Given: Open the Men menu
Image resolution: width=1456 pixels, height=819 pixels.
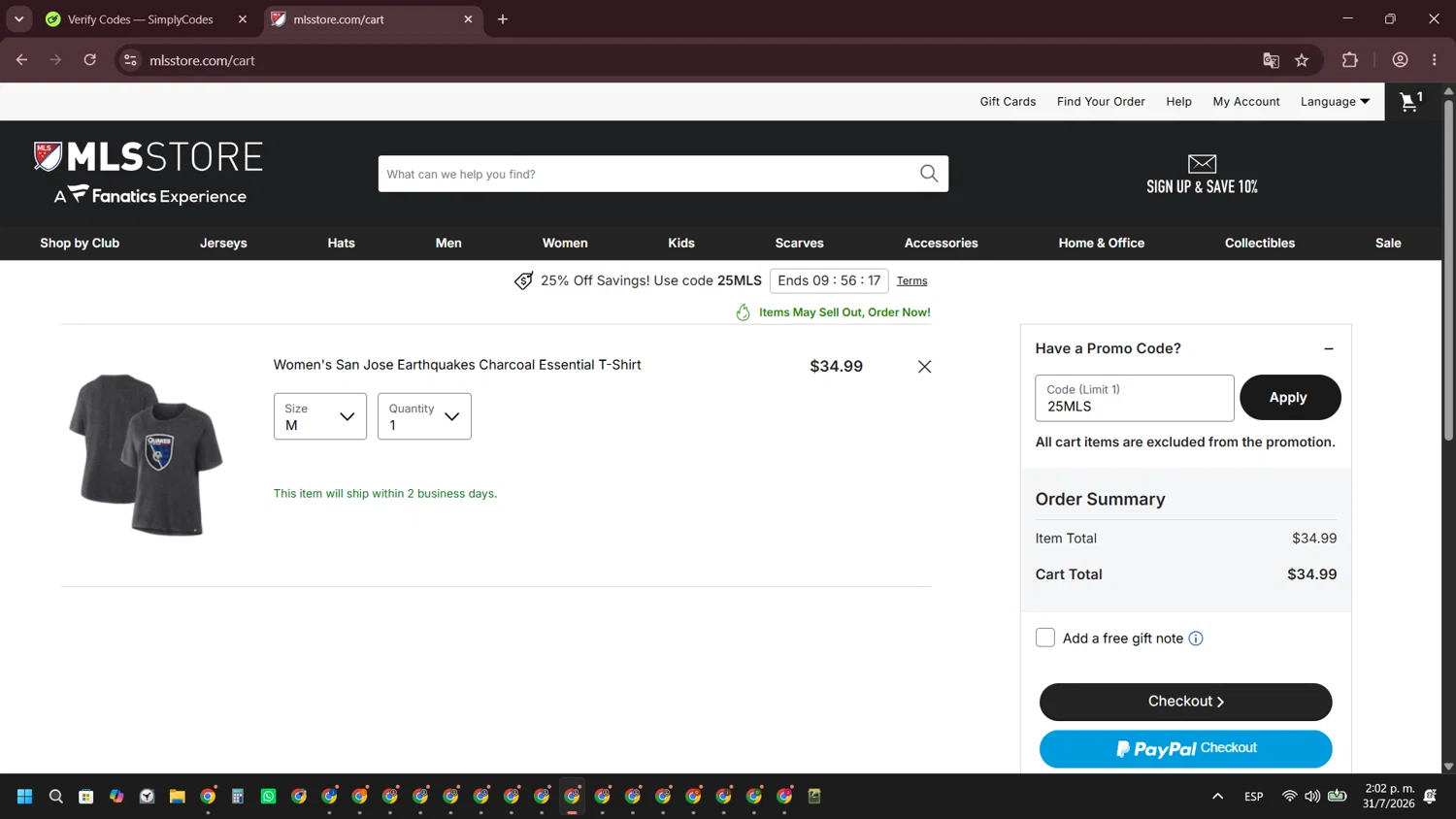Looking at the screenshot, I should point(448,244).
